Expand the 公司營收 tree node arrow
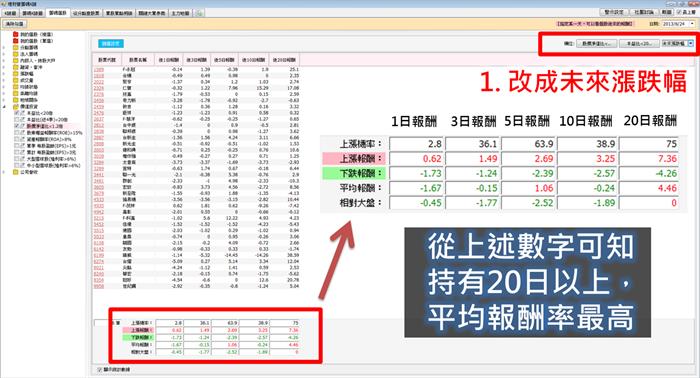The height and width of the screenshot is (378, 700). pos(4,172)
